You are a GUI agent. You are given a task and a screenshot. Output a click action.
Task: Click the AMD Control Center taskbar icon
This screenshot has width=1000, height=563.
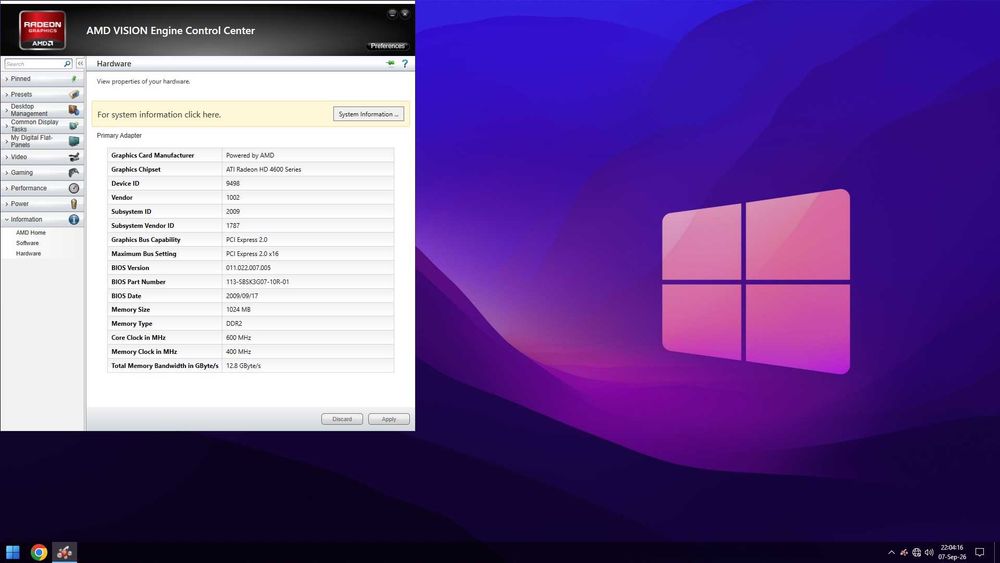click(x=64, y=552)
